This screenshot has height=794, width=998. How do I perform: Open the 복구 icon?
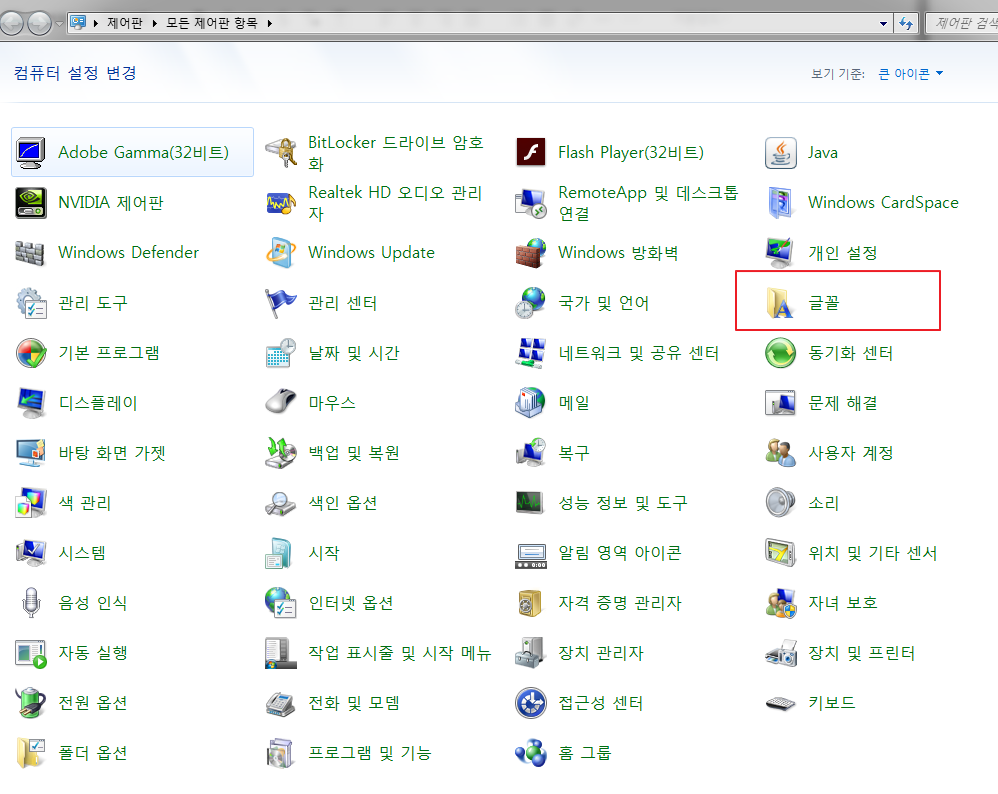(531, 453)
